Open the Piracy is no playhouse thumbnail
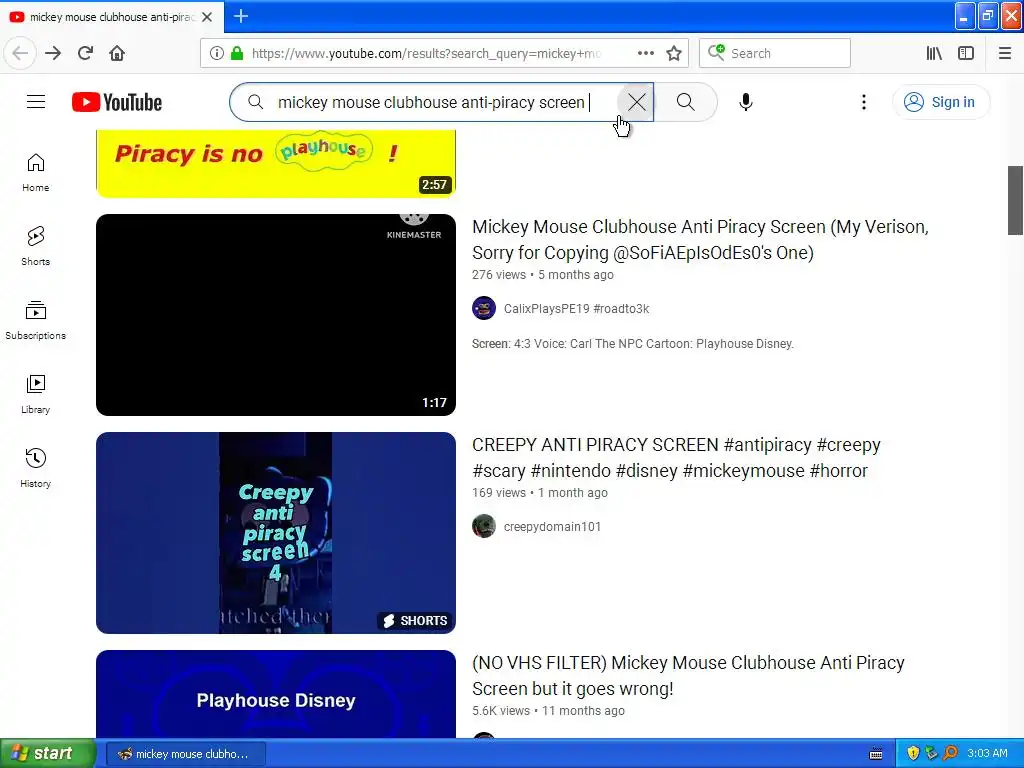 point(276,163)
